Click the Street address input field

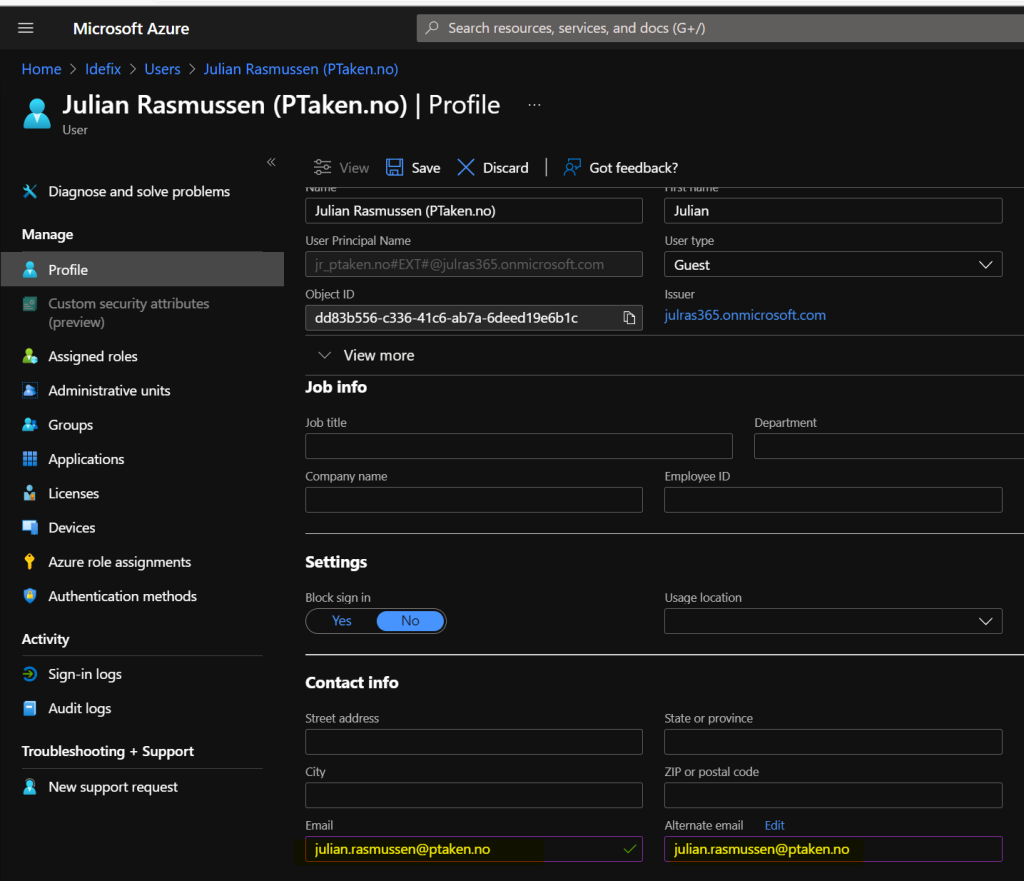coord(473,742)
